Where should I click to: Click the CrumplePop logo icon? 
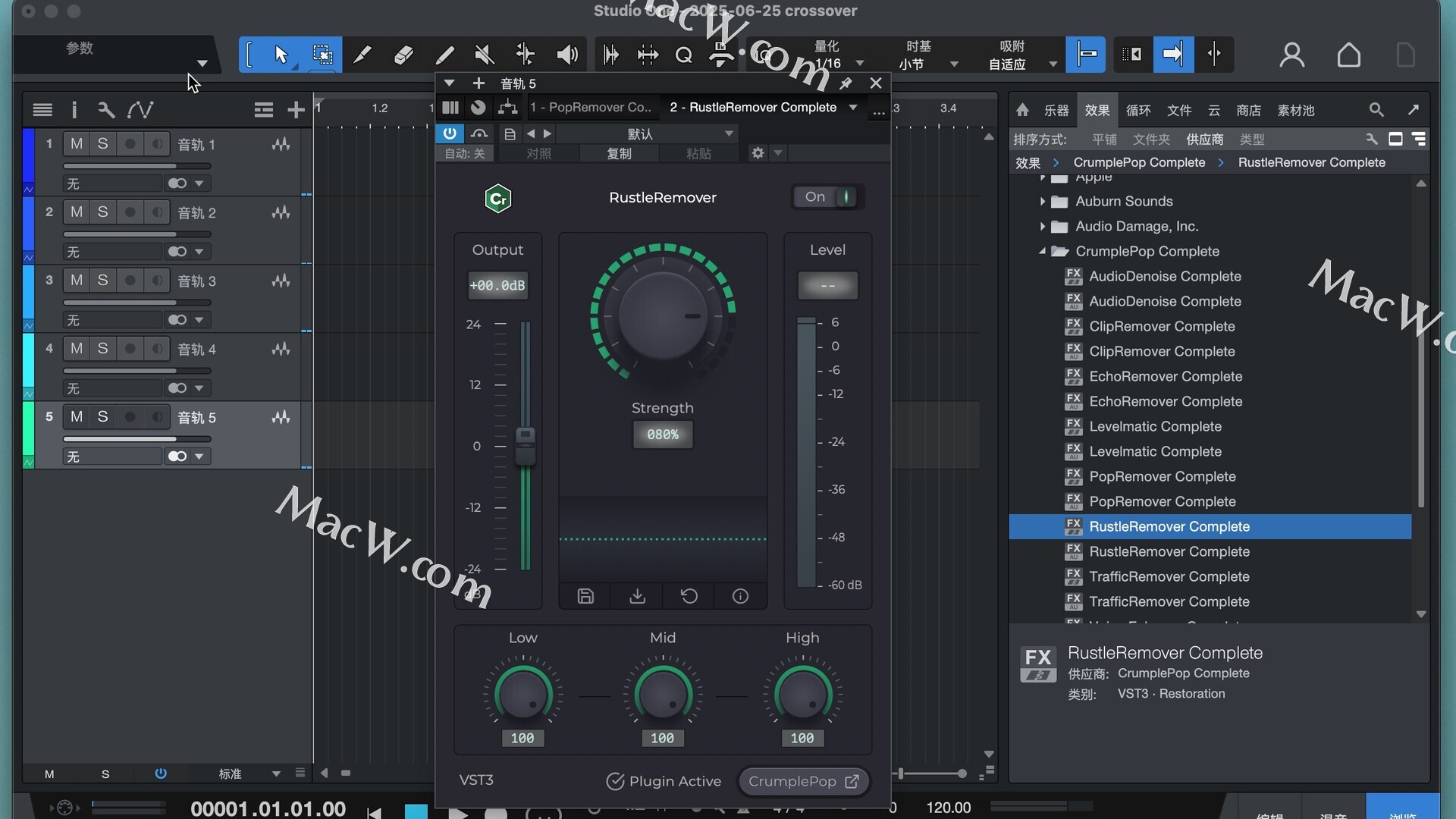click(x=497, y=199)
